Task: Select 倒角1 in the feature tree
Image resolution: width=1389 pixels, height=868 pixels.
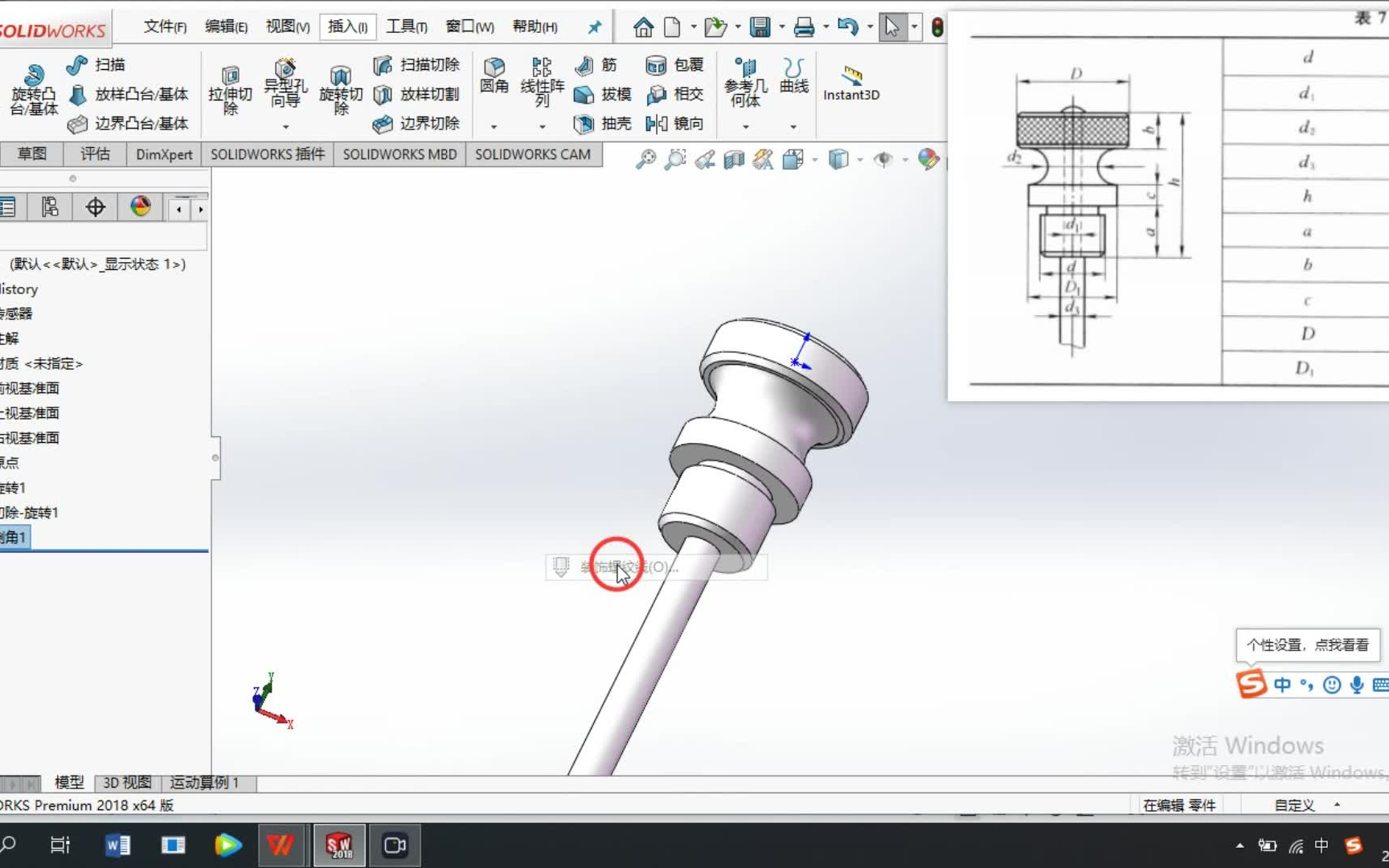Action: 12,537
